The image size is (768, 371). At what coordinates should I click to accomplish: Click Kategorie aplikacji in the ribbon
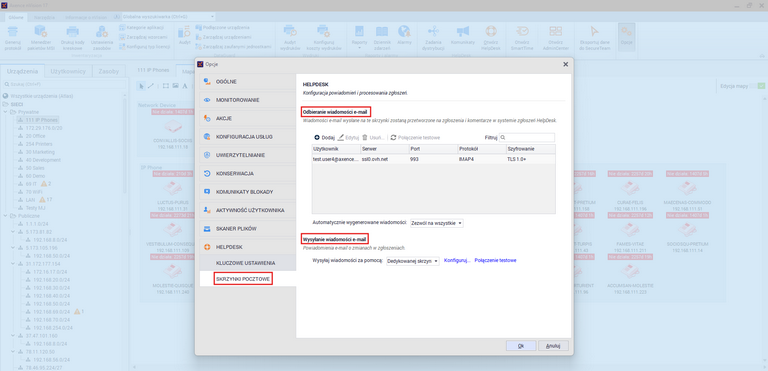pyautogui.click(x=142, y=28)
